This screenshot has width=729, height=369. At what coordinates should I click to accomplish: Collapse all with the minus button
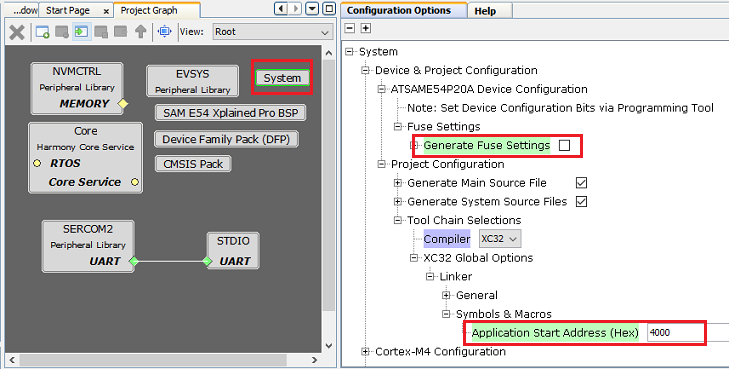[x=350, y=28]
